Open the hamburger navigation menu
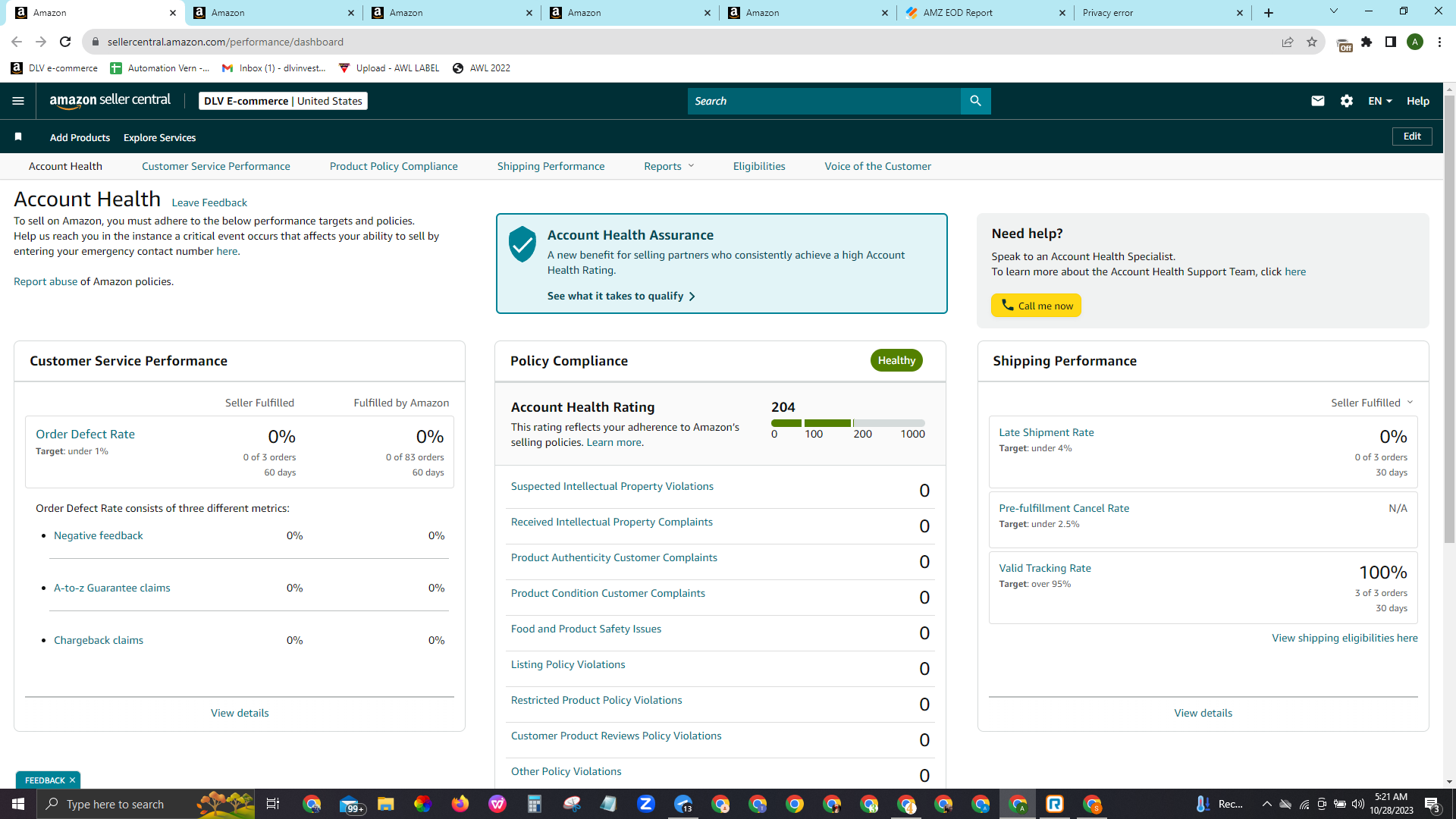The height and width of the screenshot is (819, 1456). [18, 101]
